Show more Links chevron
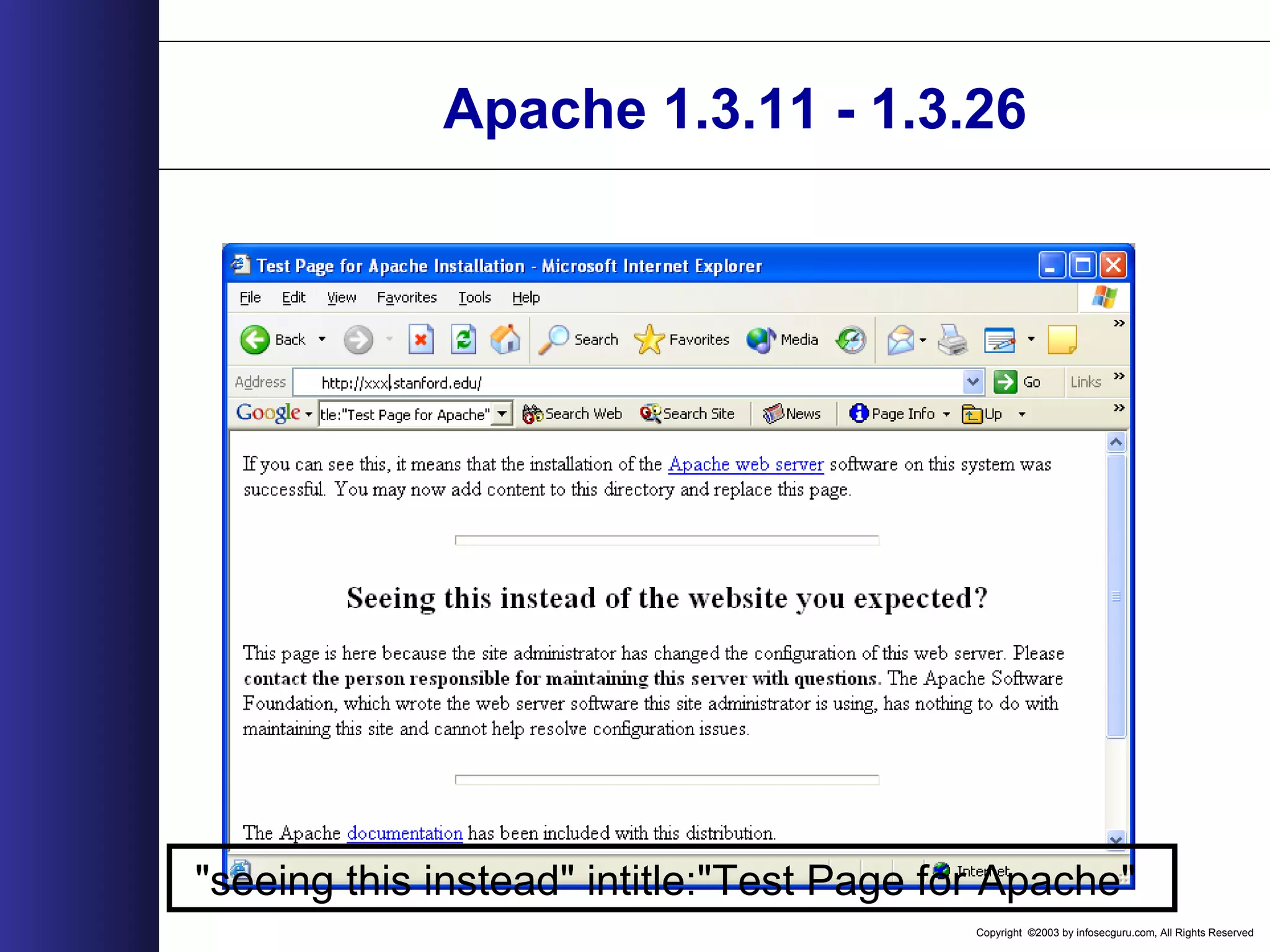 point(1119,376)
